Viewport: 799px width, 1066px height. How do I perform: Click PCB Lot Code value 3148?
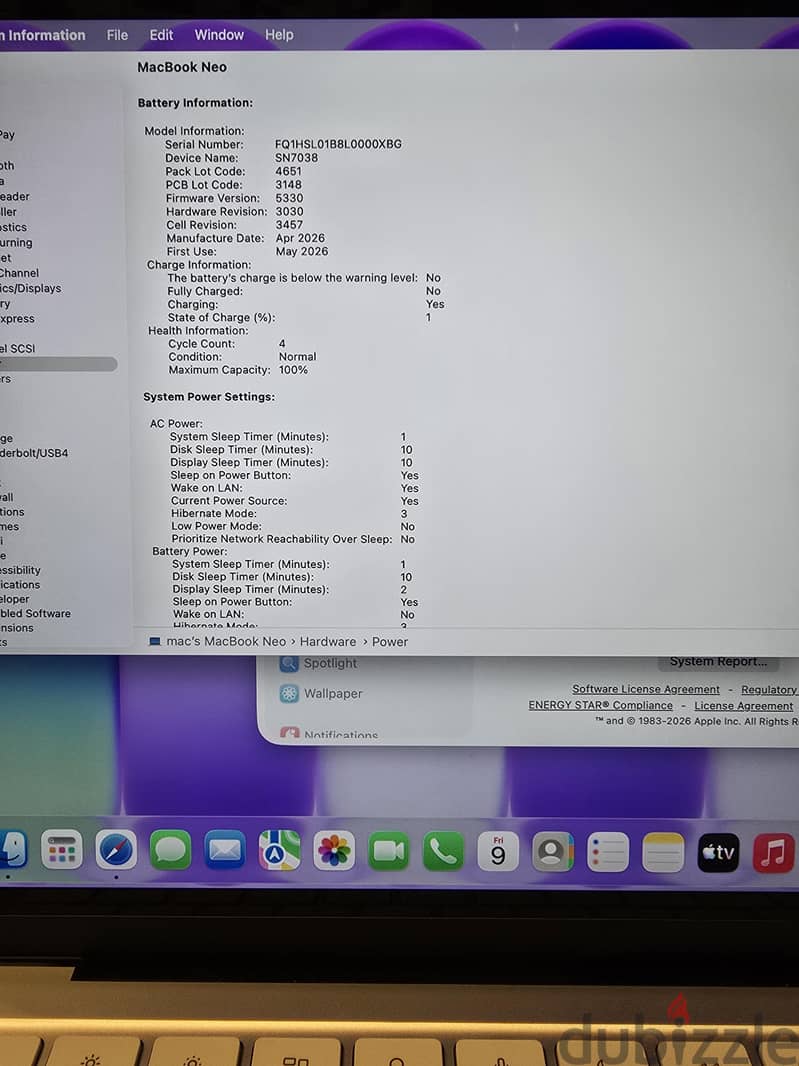[288, 184]
